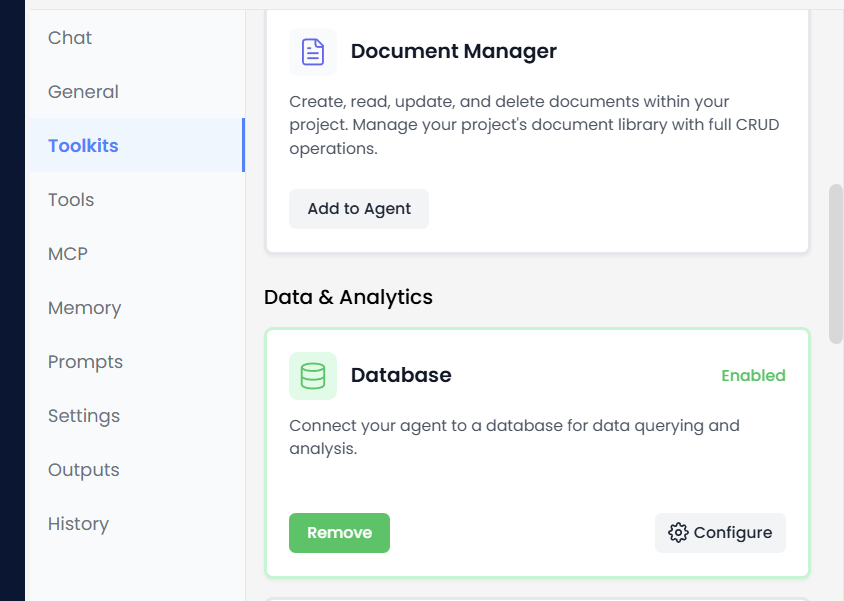This screenshot has height=601, width=844.
Task: Click the partially visible card below Database
Action: [x=537, y=595]
